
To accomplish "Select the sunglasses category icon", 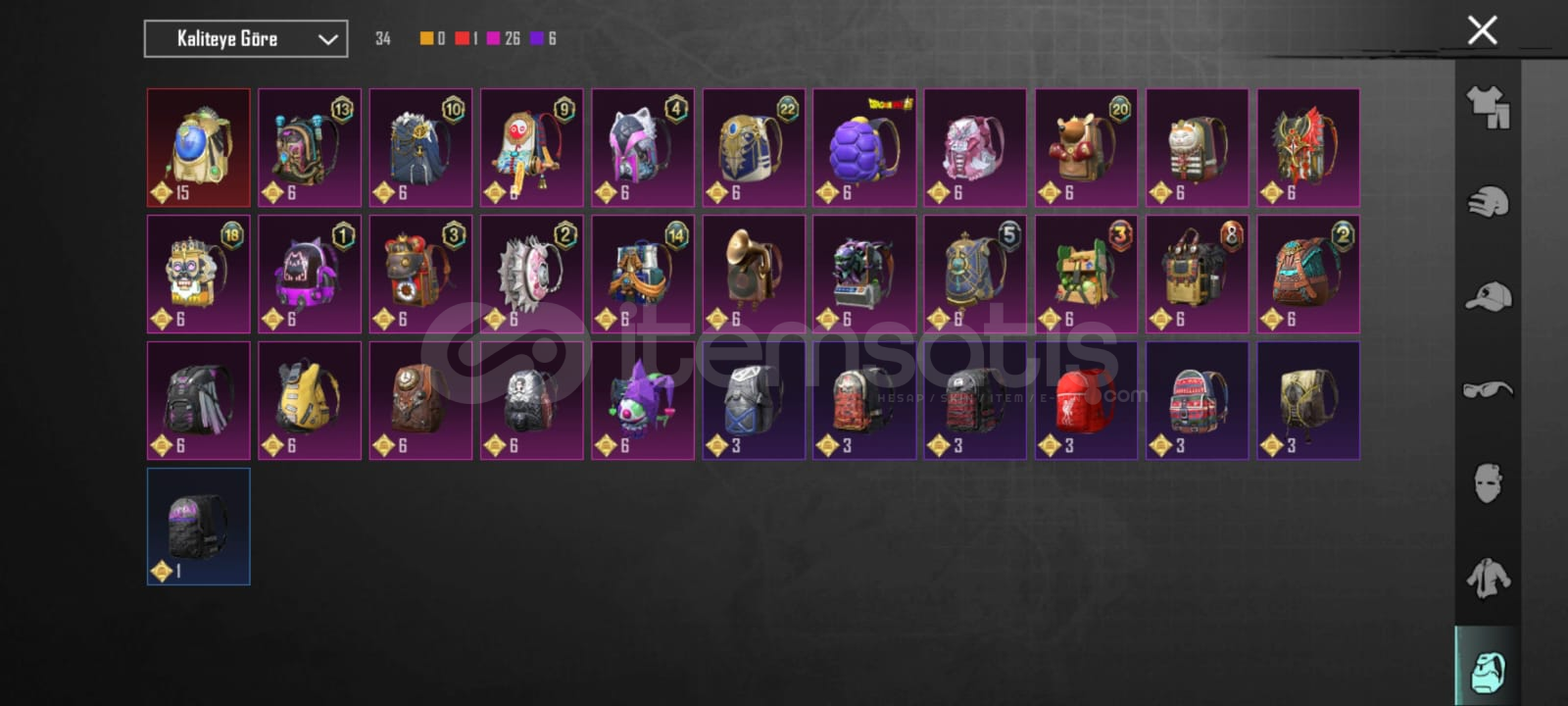I will [x=1488, y=389].
